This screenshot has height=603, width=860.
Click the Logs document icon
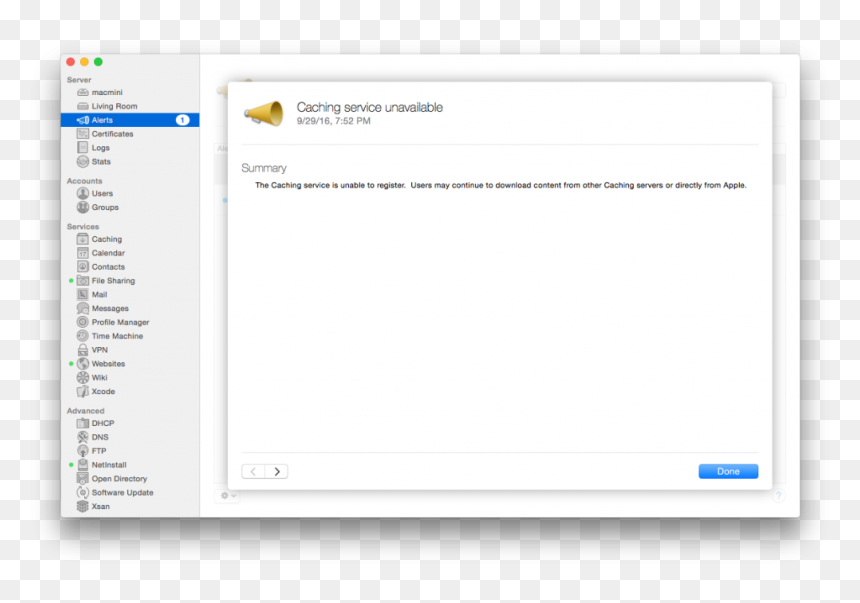[83, 148]
